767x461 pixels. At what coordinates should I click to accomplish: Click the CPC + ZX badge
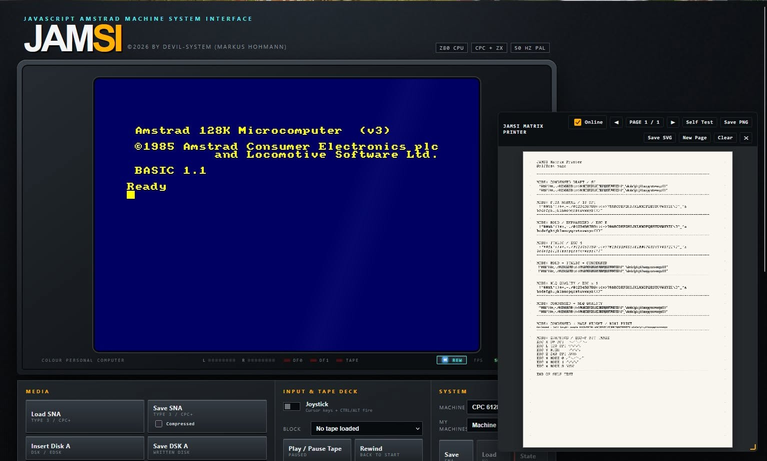click(x=489, y=48)
